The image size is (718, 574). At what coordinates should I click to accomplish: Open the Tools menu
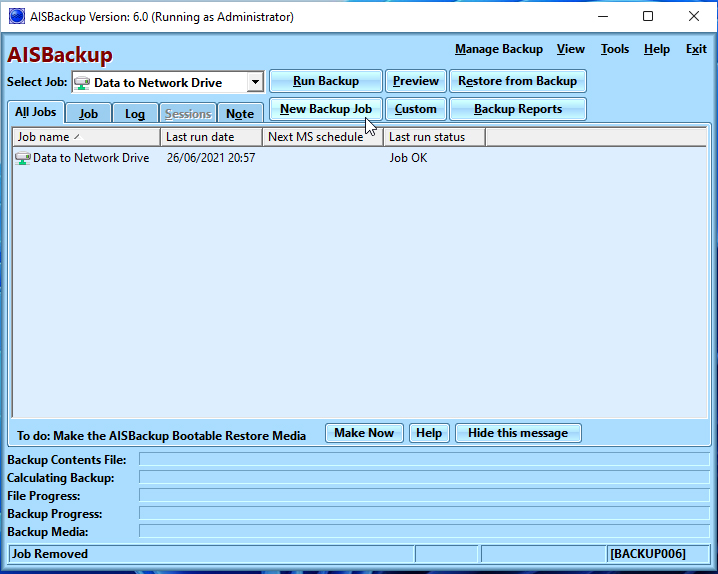[614, 49]
